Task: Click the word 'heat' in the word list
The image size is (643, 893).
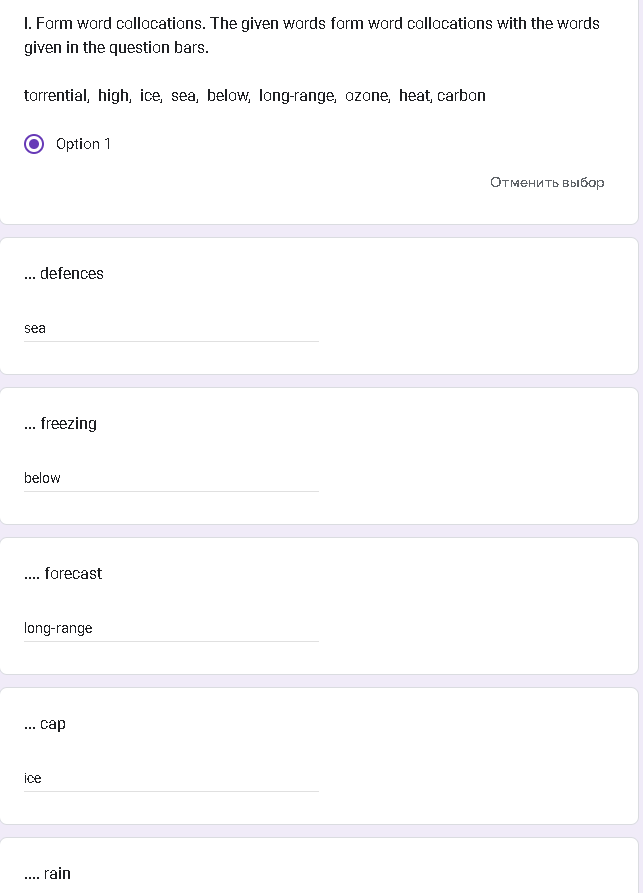Action: pyautogui.click(x=414, y=96)
